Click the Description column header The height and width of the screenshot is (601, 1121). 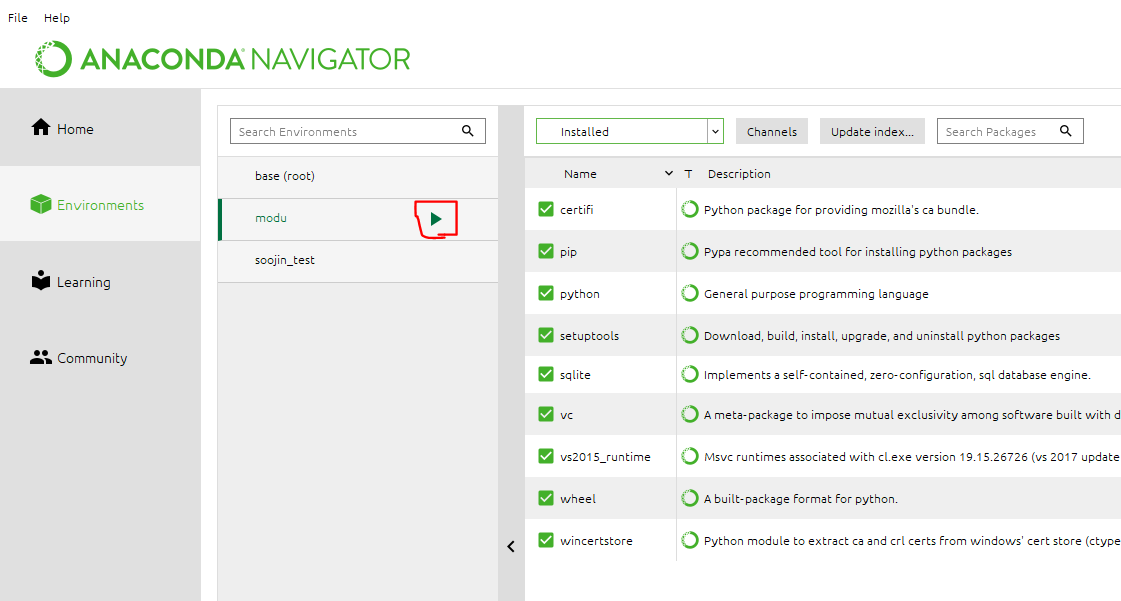point(739,174)
